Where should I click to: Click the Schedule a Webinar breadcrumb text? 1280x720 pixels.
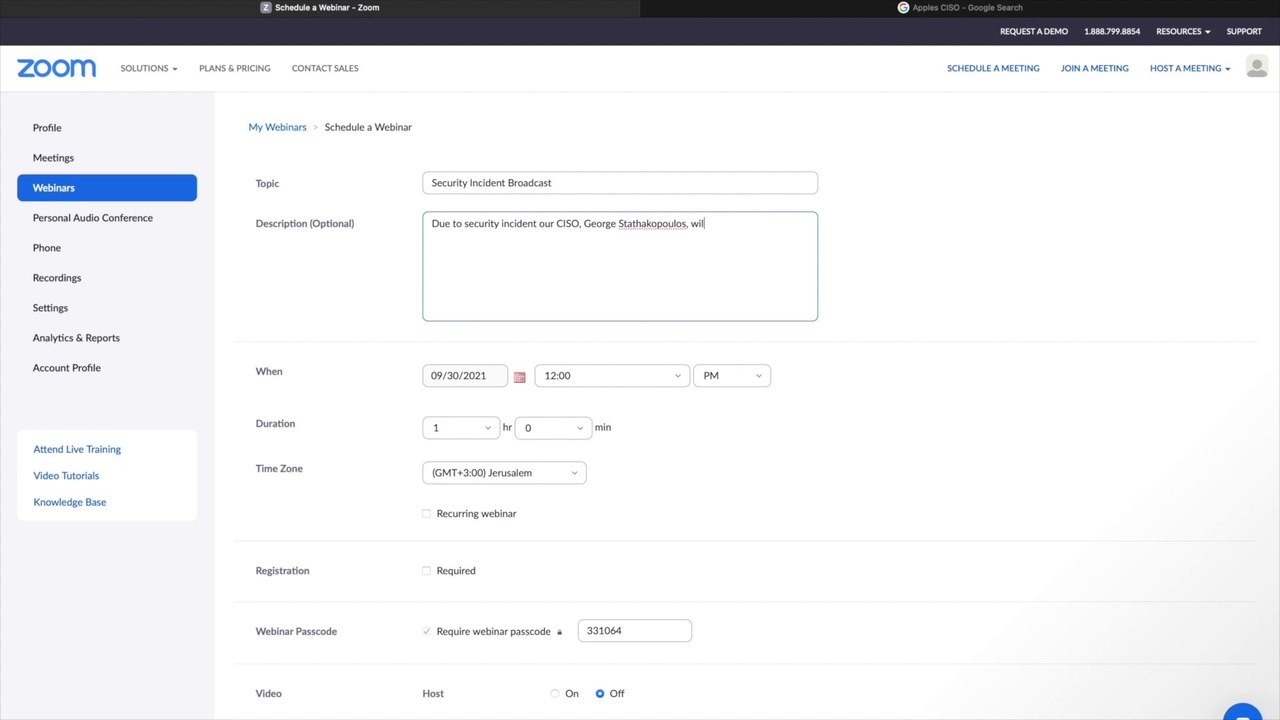368,128
